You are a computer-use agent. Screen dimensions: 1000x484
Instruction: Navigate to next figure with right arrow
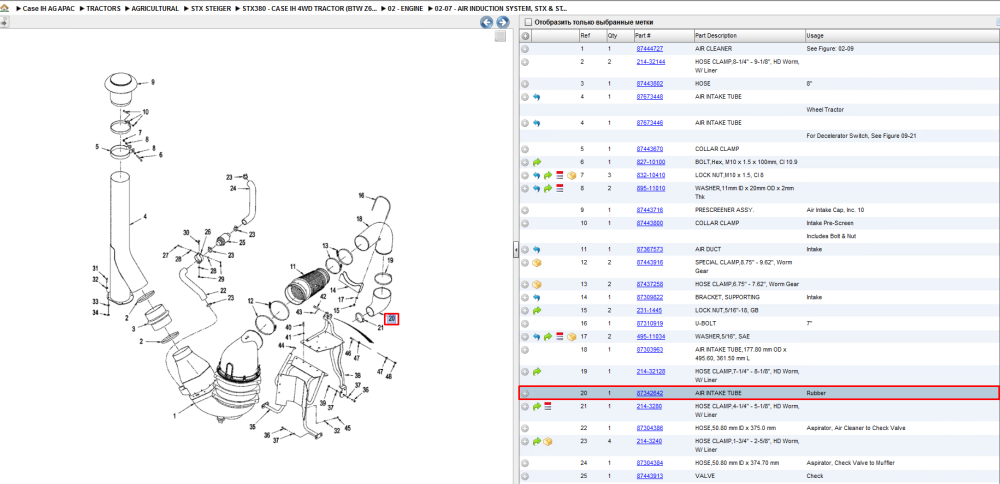[503, 23]
